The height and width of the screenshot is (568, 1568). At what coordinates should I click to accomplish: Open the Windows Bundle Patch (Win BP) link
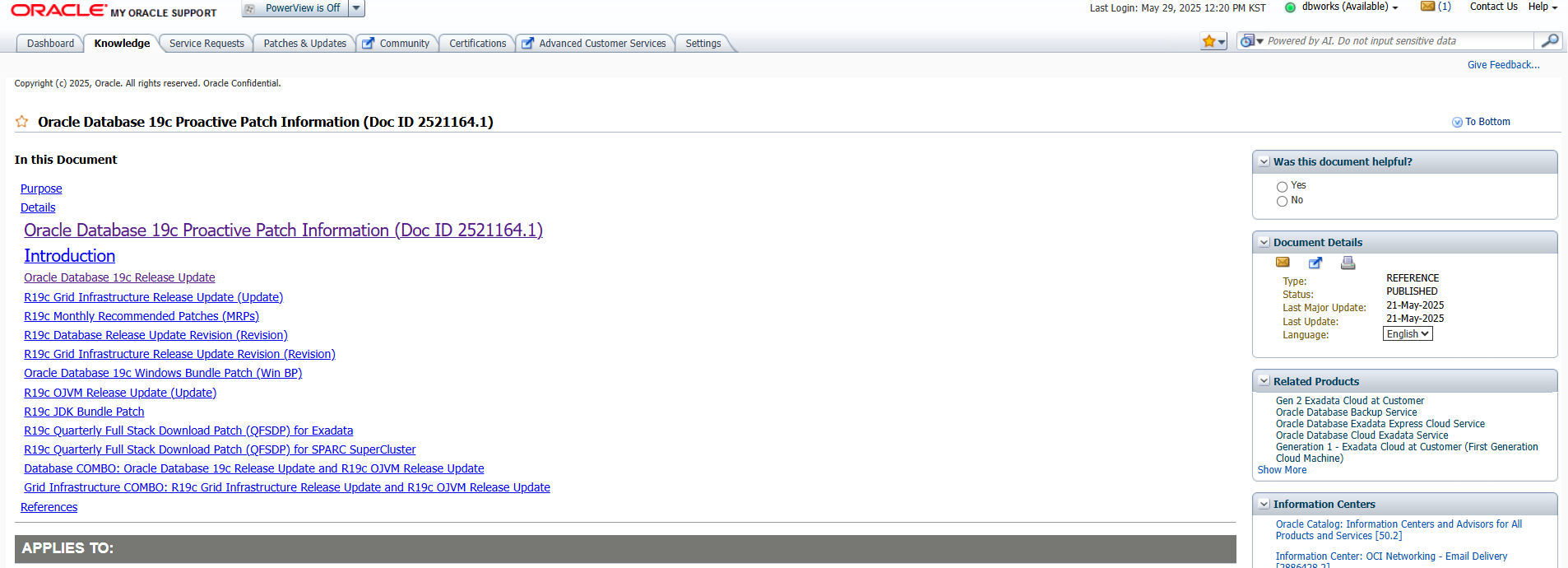point(163,373)
